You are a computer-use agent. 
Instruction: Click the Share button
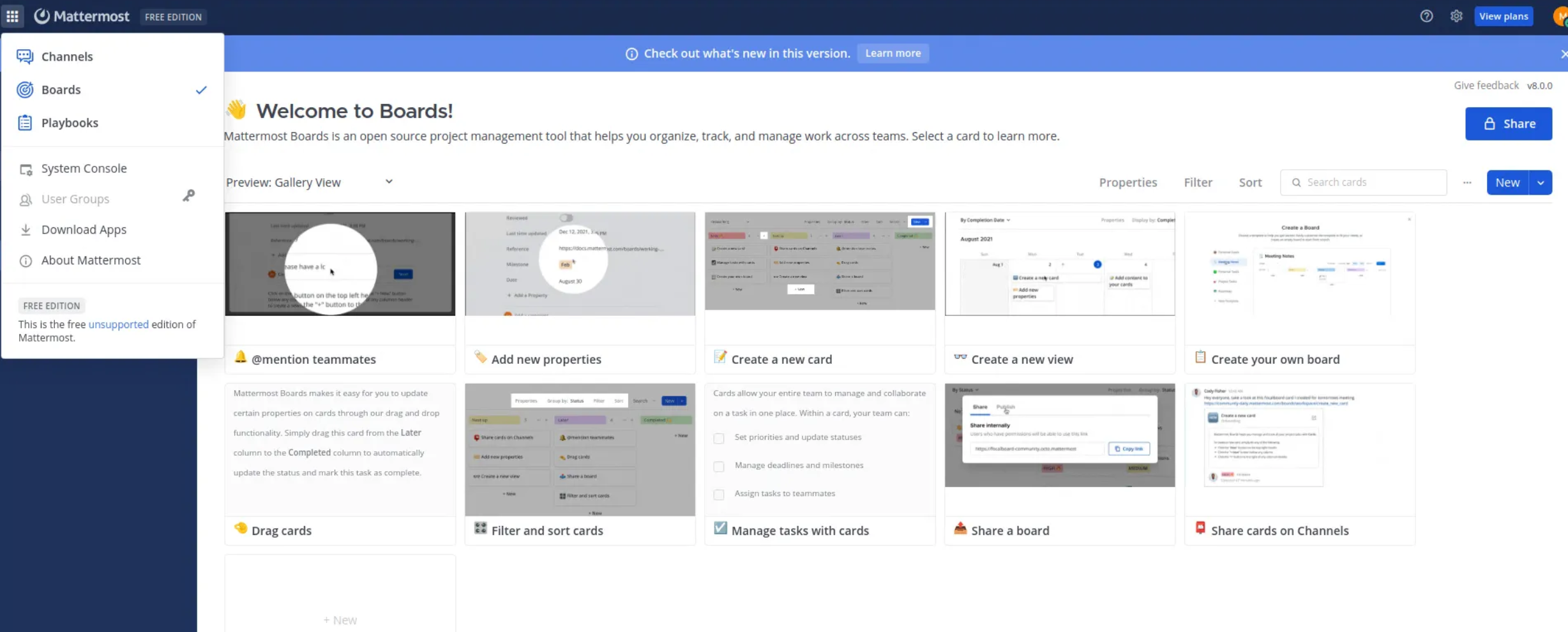[x=1508, y=124]
